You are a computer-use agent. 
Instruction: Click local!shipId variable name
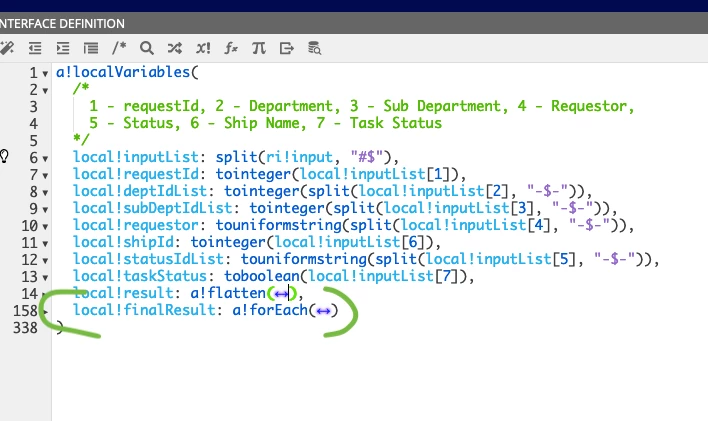123,242
